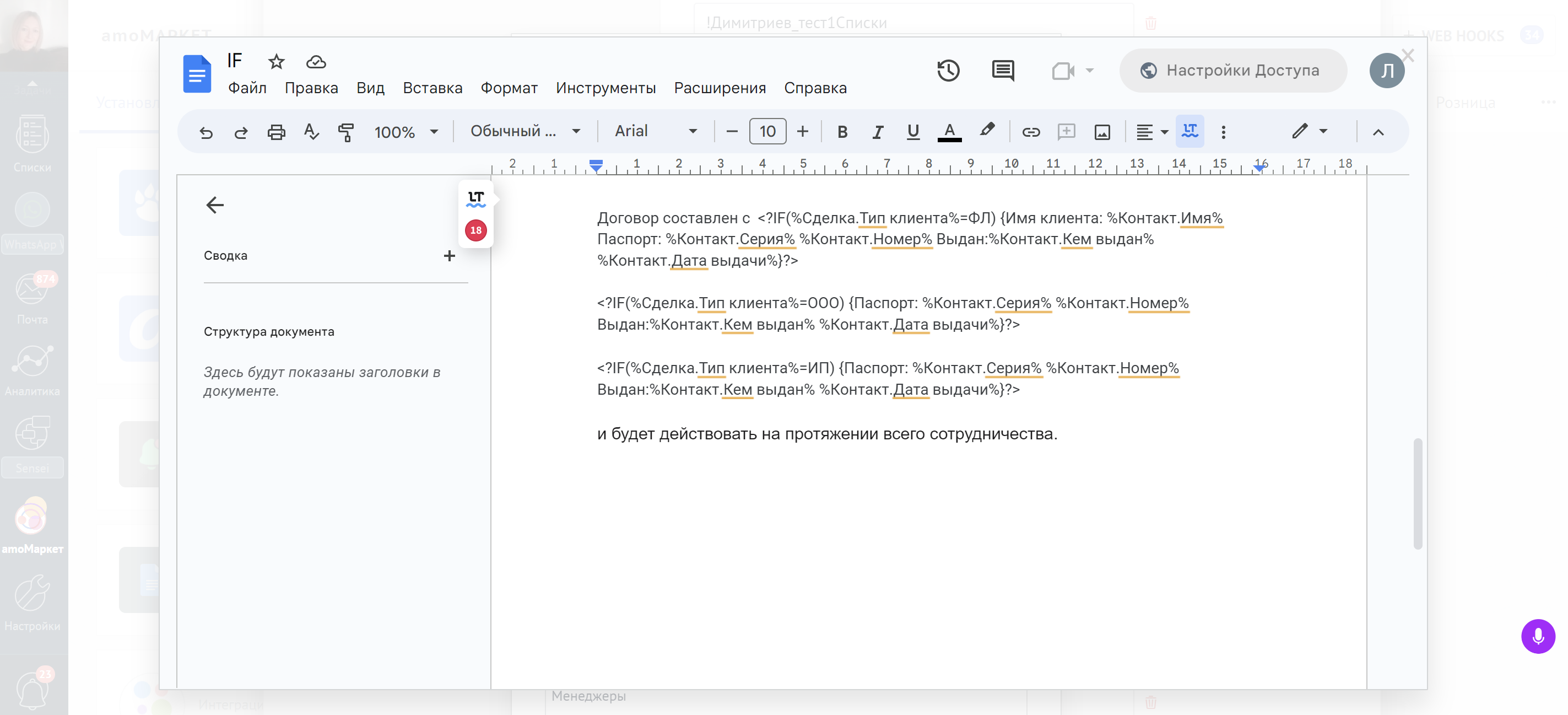1568x715 pixels.
Task: Open the Файл menu
Action: pyautogui.click(x=247, y=88)
